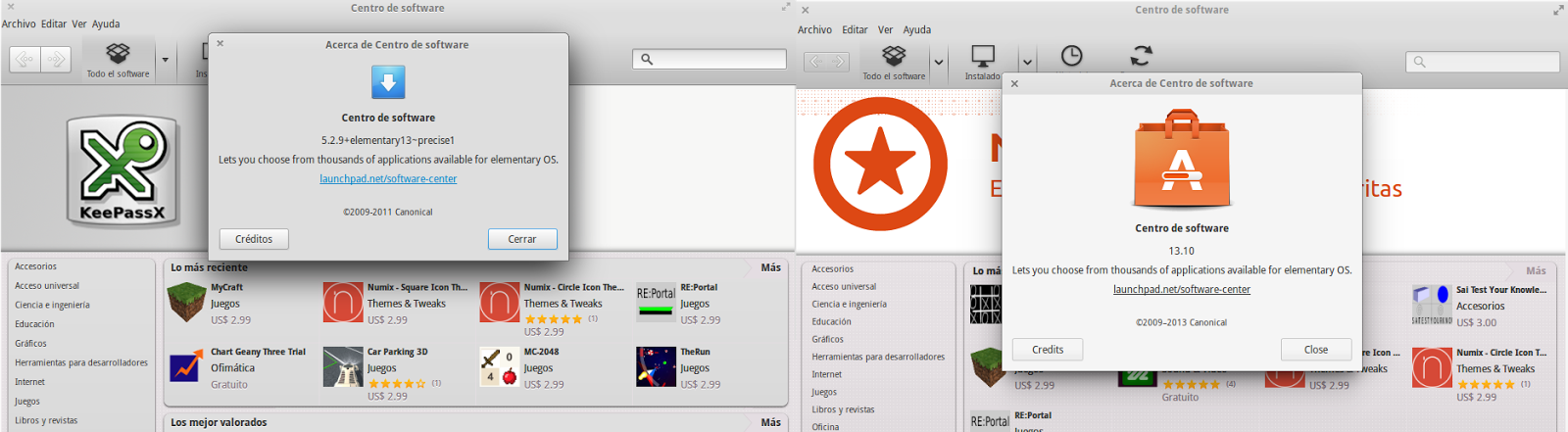Select Ciencia e ingeniería in left window
Image resolution: width=1568 pixels, height=432 pixels.
[52, 305]
